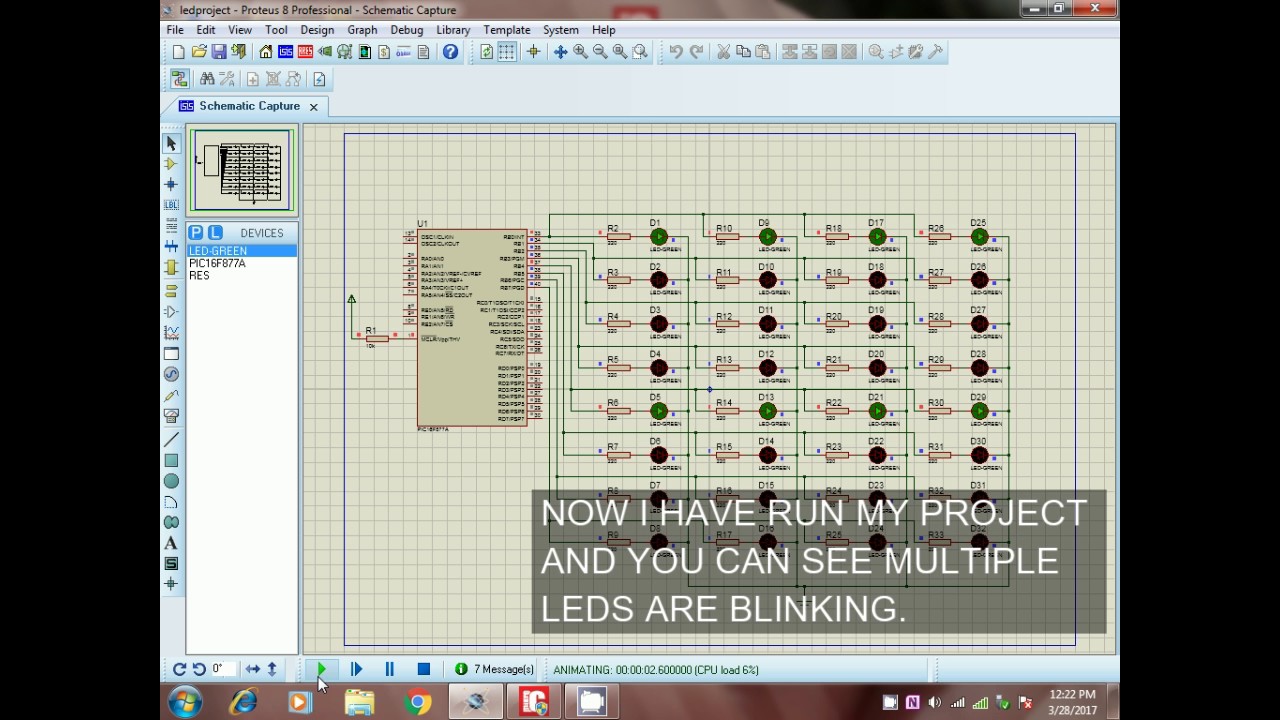Image resolution: width=1280 pixels, height=720 pixels.
Task: Select the Probe Mode tool
Action: pyautogui.click(x=171, y=395)
